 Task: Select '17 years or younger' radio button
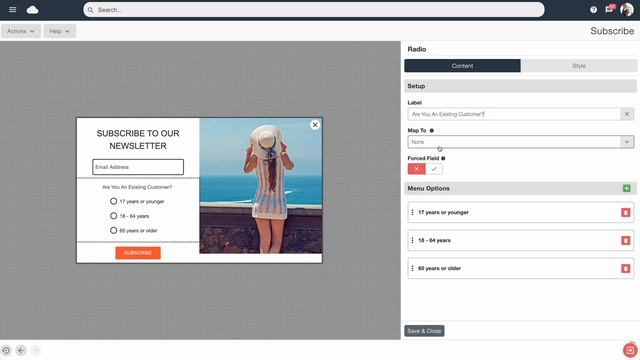(113, 201)
